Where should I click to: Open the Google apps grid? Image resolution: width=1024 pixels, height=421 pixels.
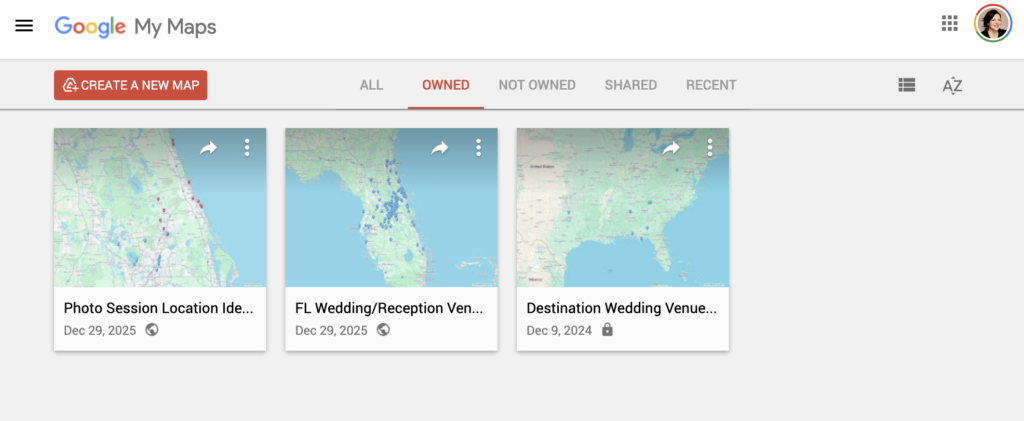[x=950, y=24]
